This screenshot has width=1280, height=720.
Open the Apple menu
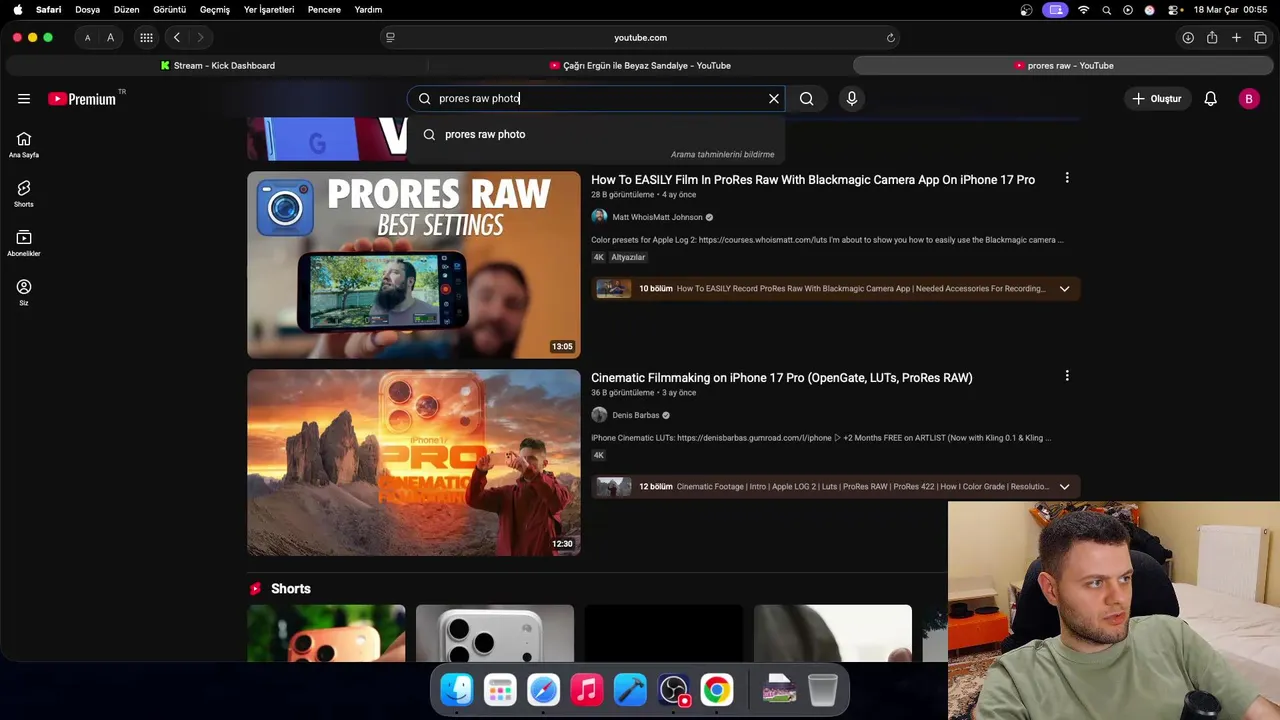click(17, 10)
